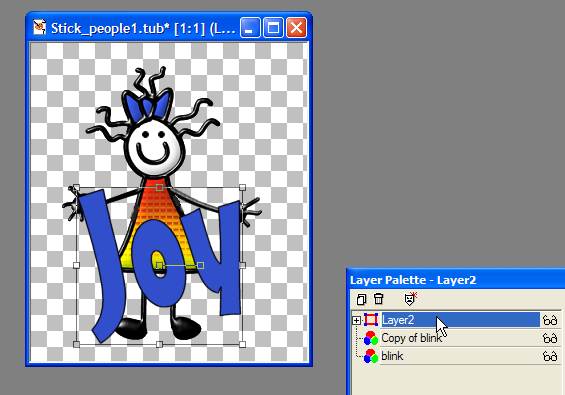The image size is (565, 395).
Task: Expand Layer2 with the plus box
Action: 356,320
